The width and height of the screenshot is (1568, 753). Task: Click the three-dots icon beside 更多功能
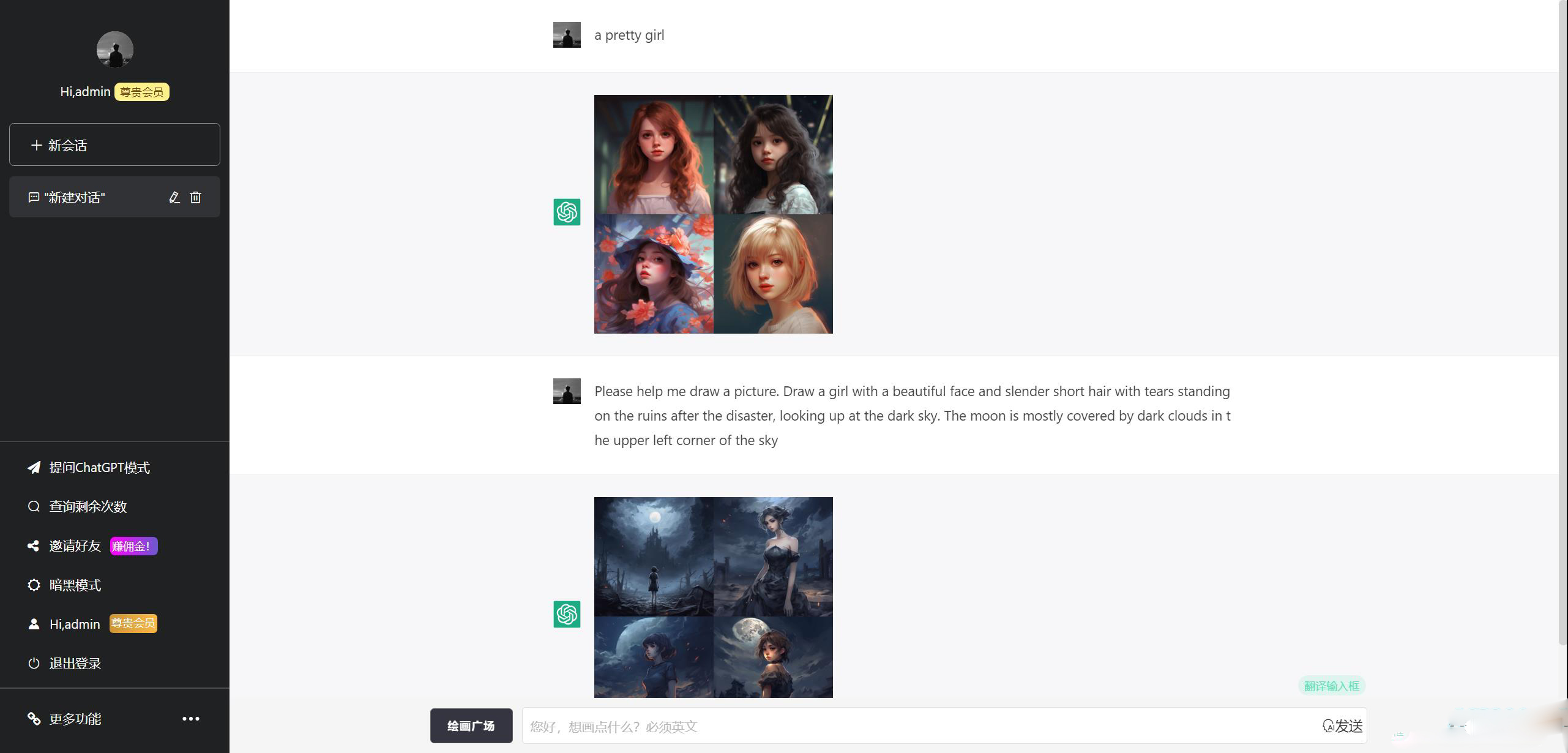191,719
